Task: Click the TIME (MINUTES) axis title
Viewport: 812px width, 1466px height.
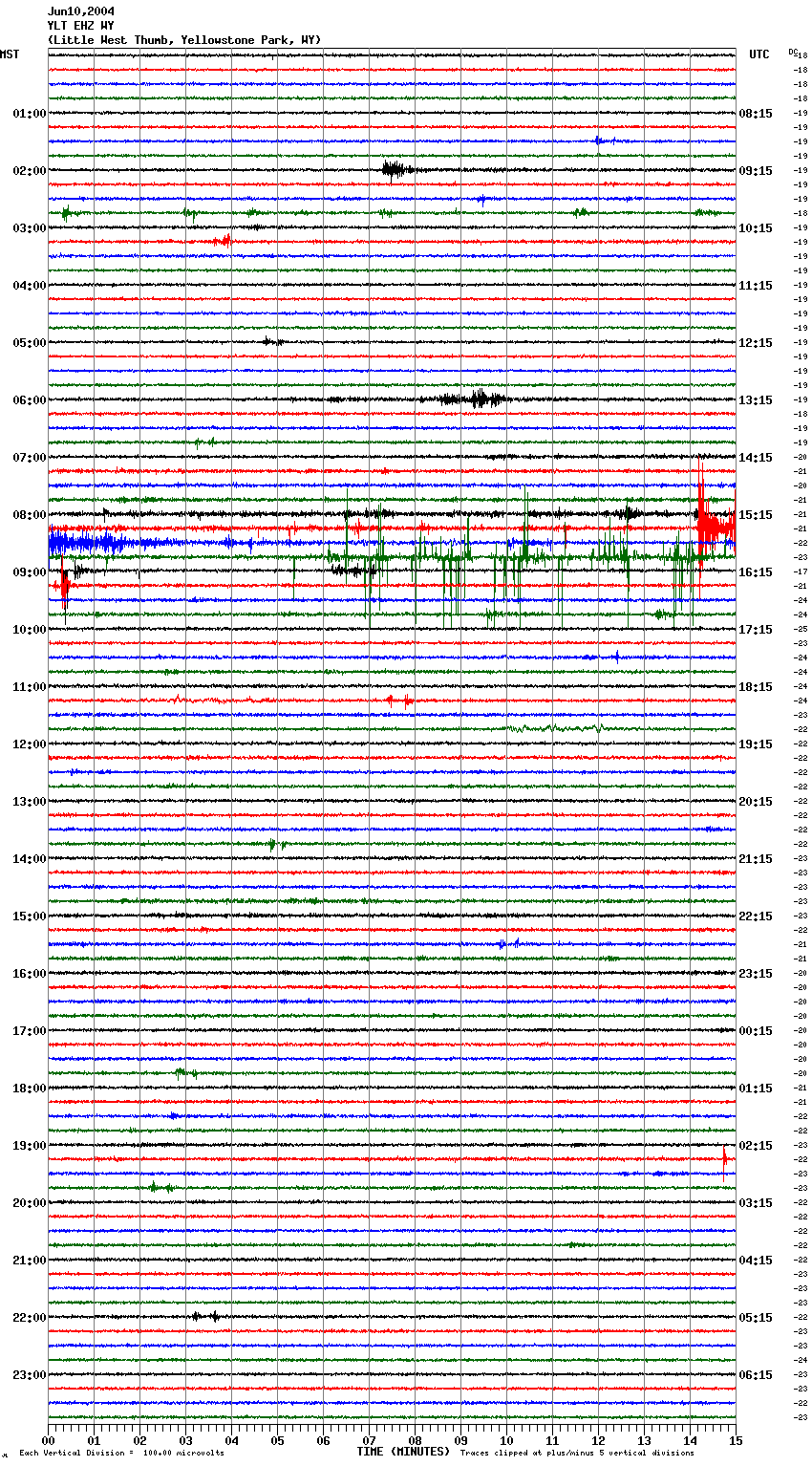Action: (x=403, y=1452)
